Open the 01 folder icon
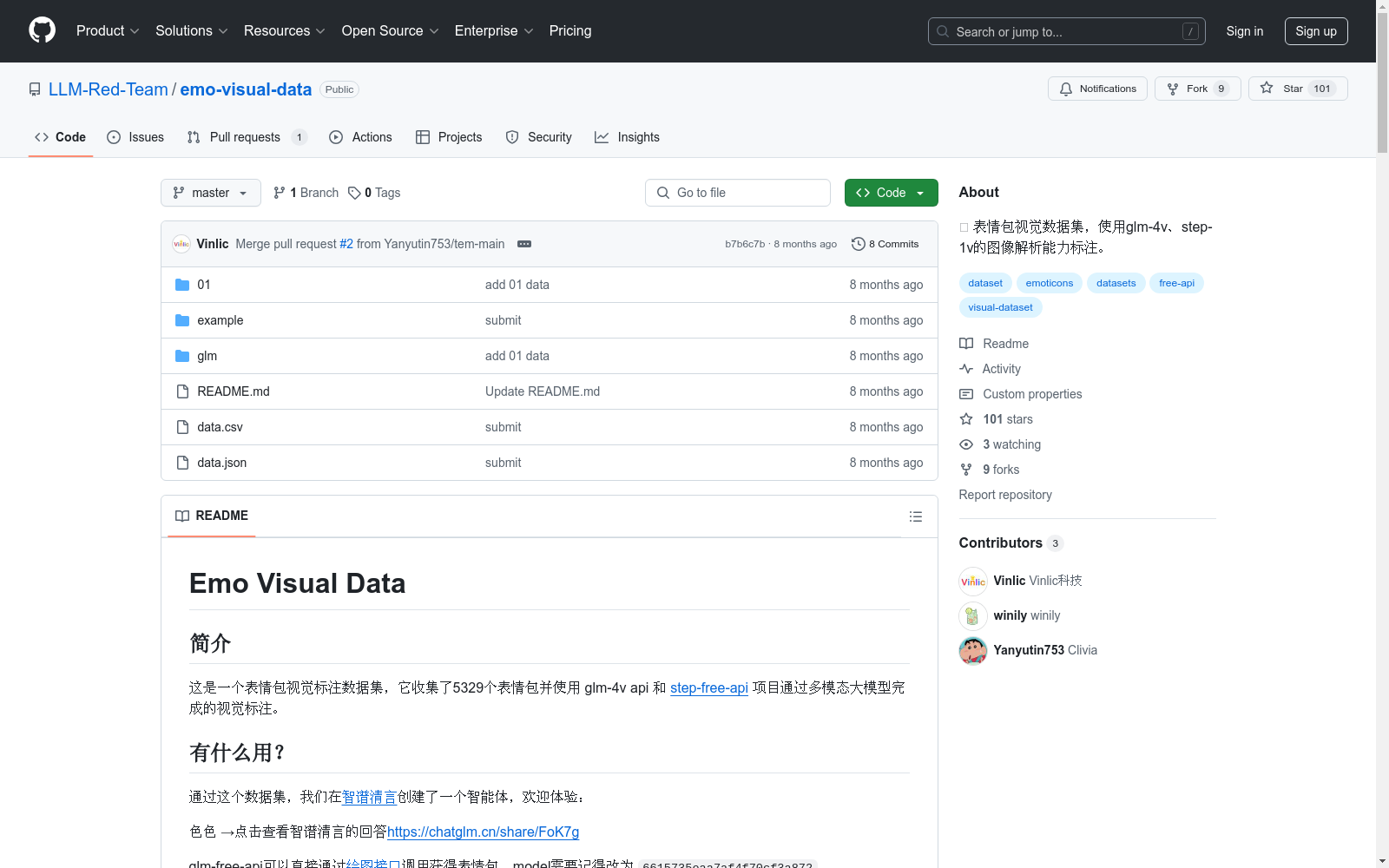Screen dimensions: 1389x868 (182, 285)
